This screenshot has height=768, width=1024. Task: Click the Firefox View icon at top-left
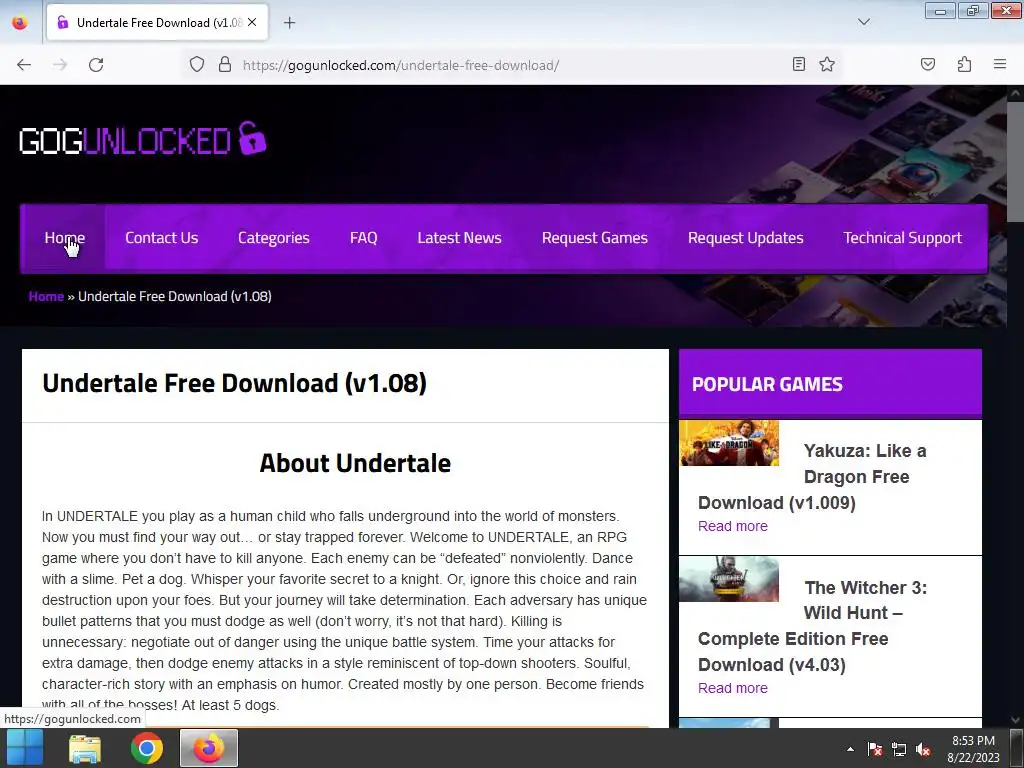20,23
